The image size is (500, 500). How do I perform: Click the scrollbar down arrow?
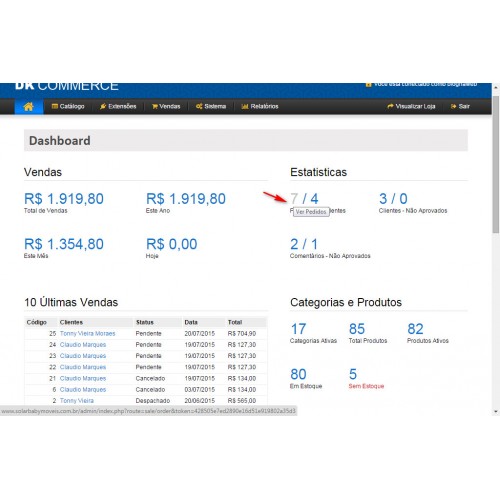coord(496,412)
